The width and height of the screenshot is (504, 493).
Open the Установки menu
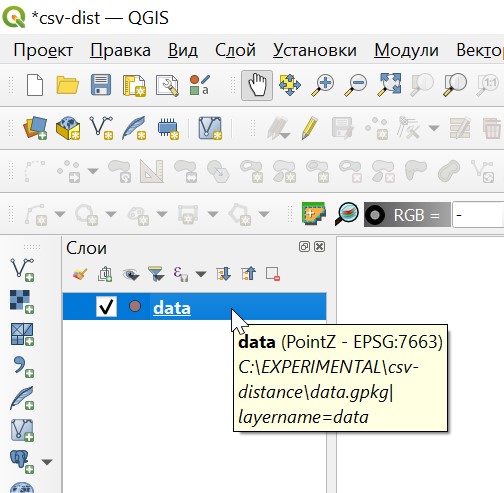coord(315,50)
